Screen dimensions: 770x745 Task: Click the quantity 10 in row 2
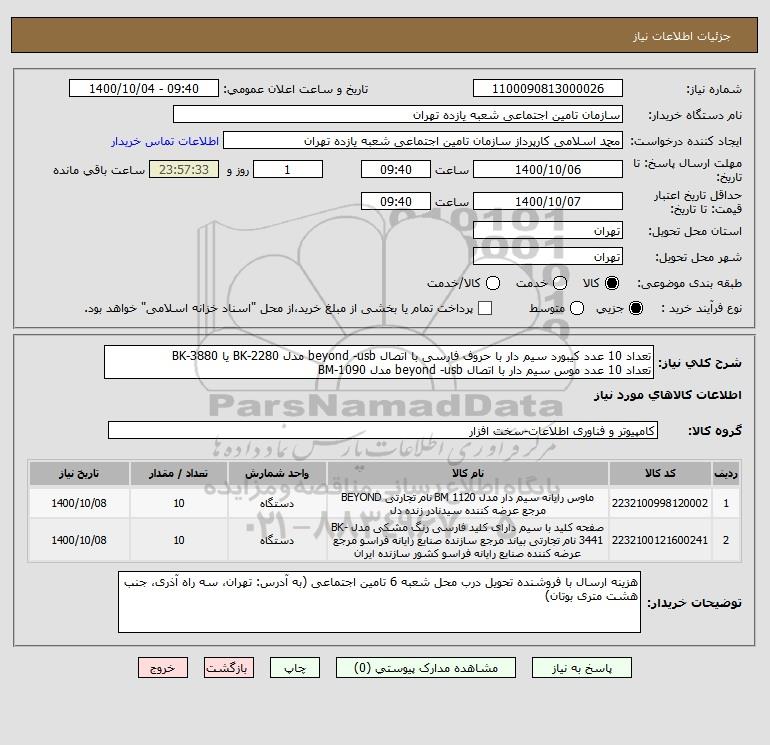[x=179, y=540]
